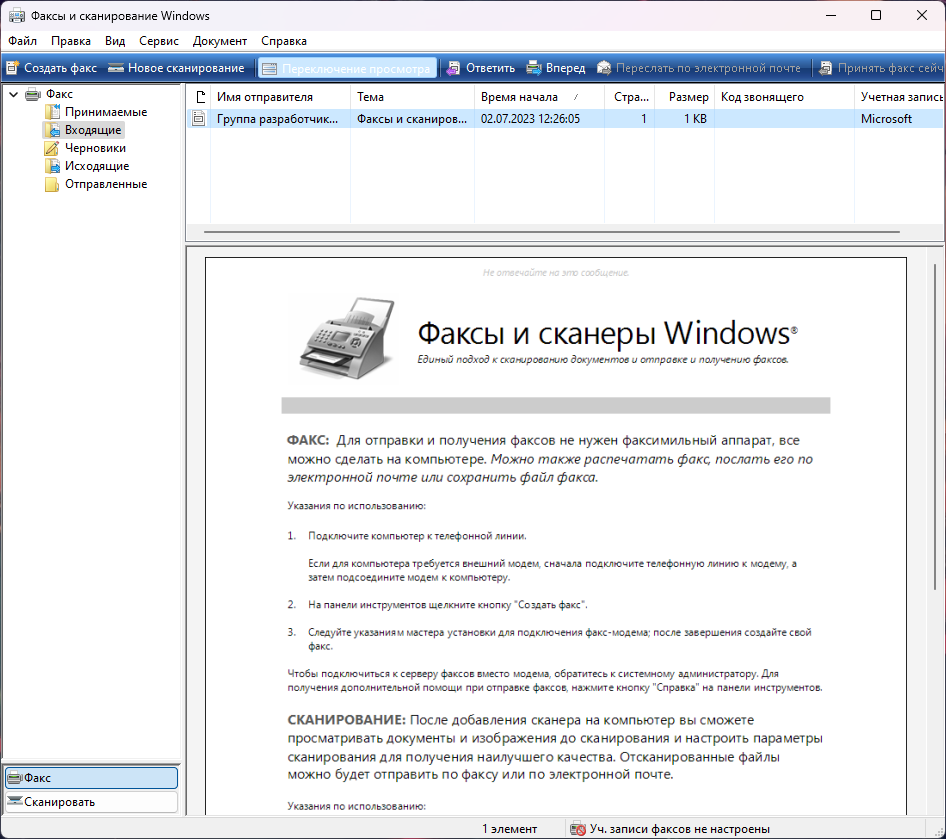This screenshot has height=839, width=946.
Task: Toggle the Переключение просмотра preview button
Action: 347,68
